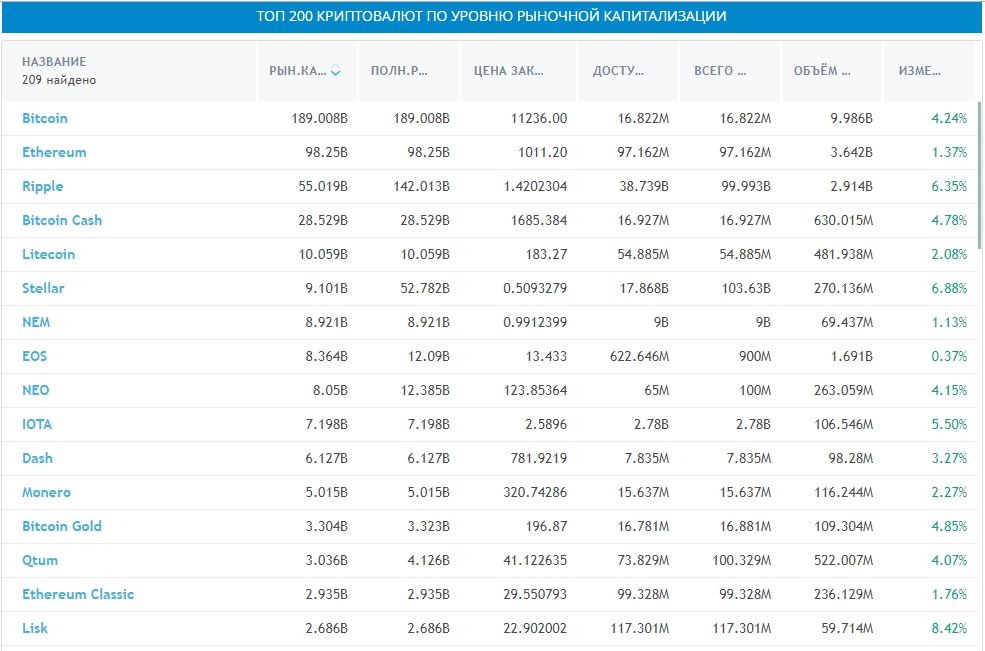Open the NEM link
This screenshot has width=985, height=651.
(x=36, y=322)
